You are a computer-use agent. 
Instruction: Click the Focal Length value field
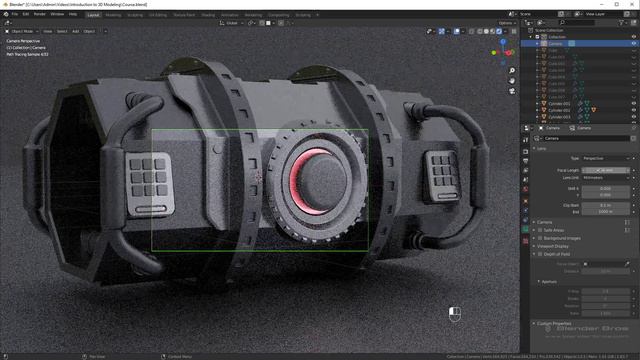pyautogui.click(x=606, y=170)
